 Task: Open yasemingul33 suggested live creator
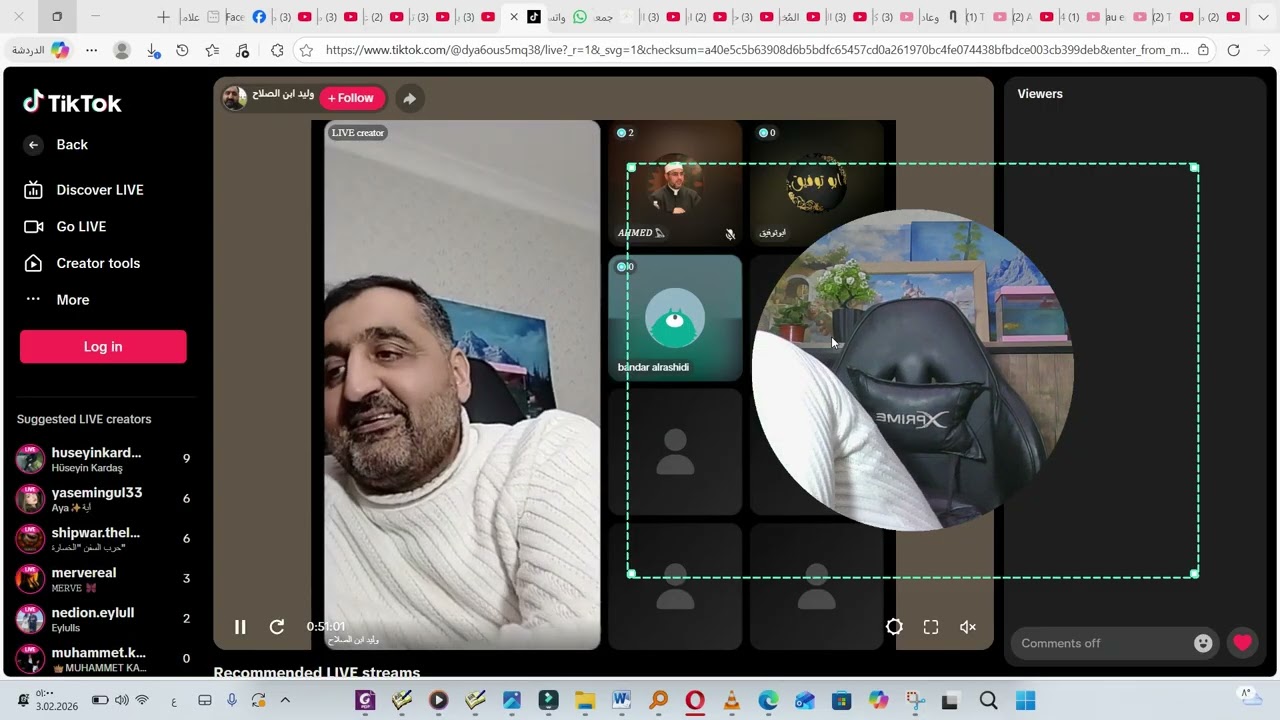click(103, 499)
